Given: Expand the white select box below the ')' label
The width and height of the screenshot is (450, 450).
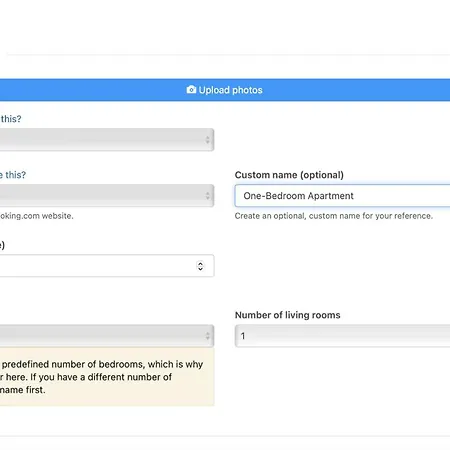Looking at the screenshot, I should [x=107, y=266].
